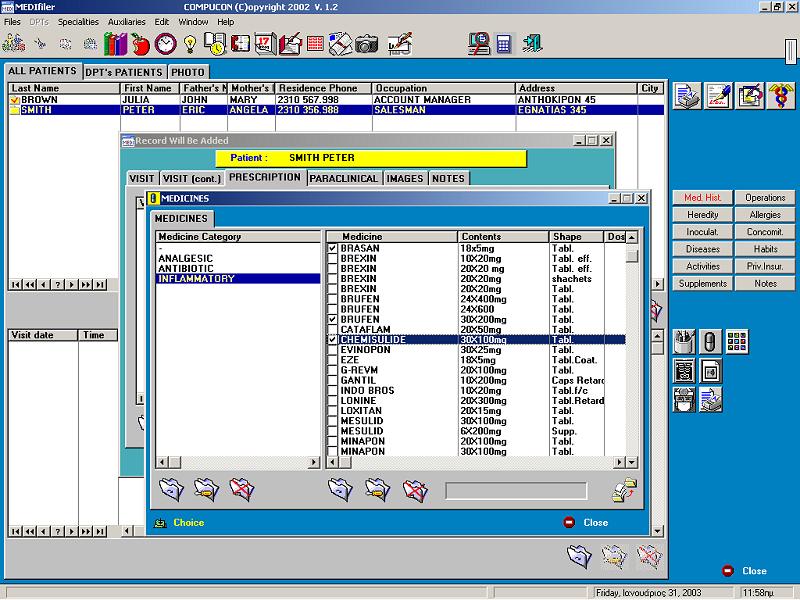Open the calendar page 17 toolbar icon
Viewport: 800px width, 600px height.
click(x=265, y=44)
